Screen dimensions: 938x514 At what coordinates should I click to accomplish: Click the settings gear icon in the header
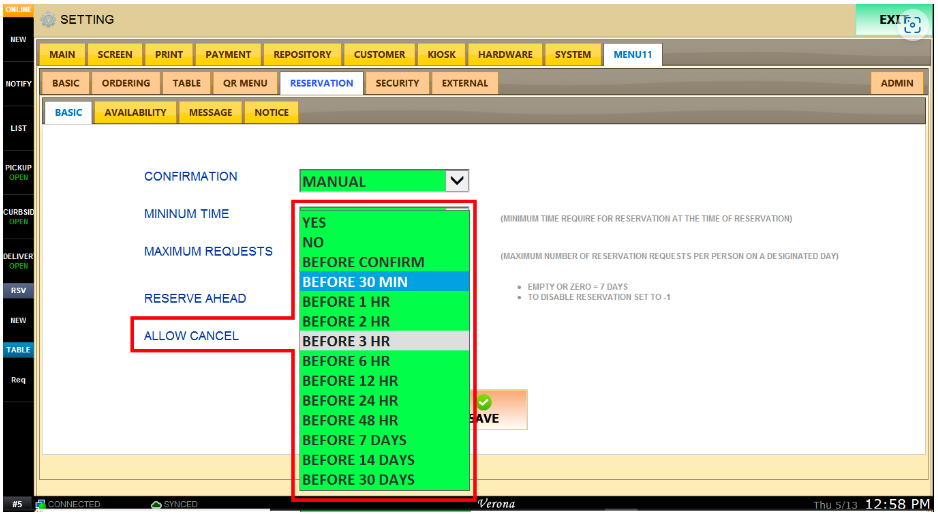[48, 20]
